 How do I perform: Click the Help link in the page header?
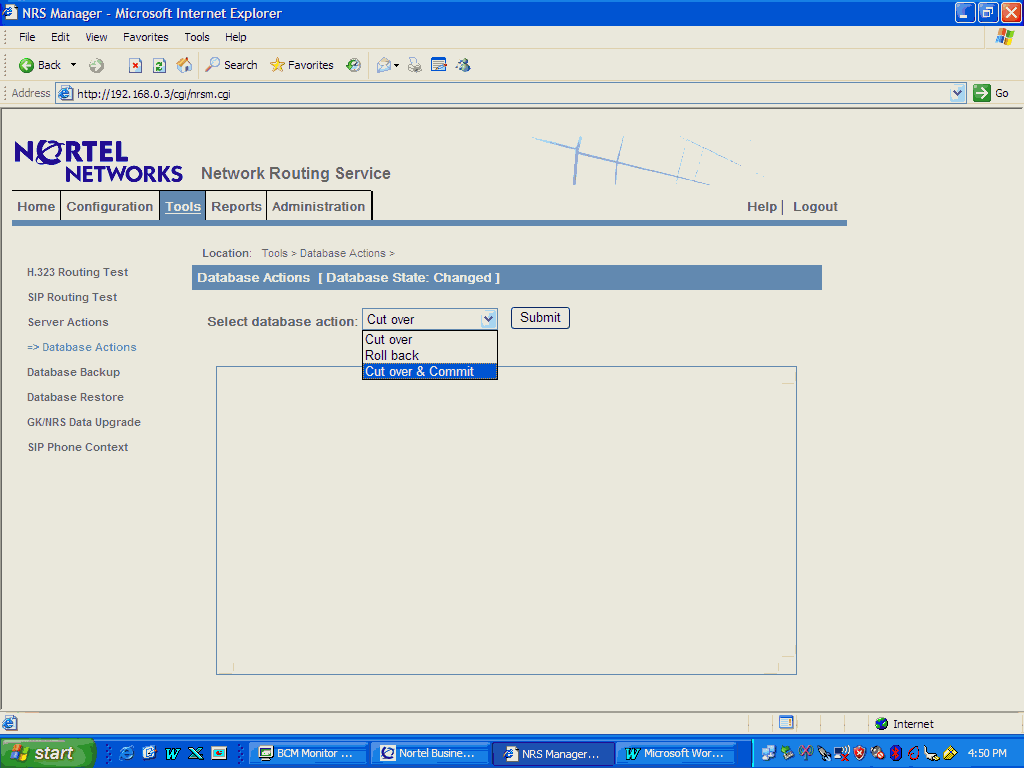(762, 206)
